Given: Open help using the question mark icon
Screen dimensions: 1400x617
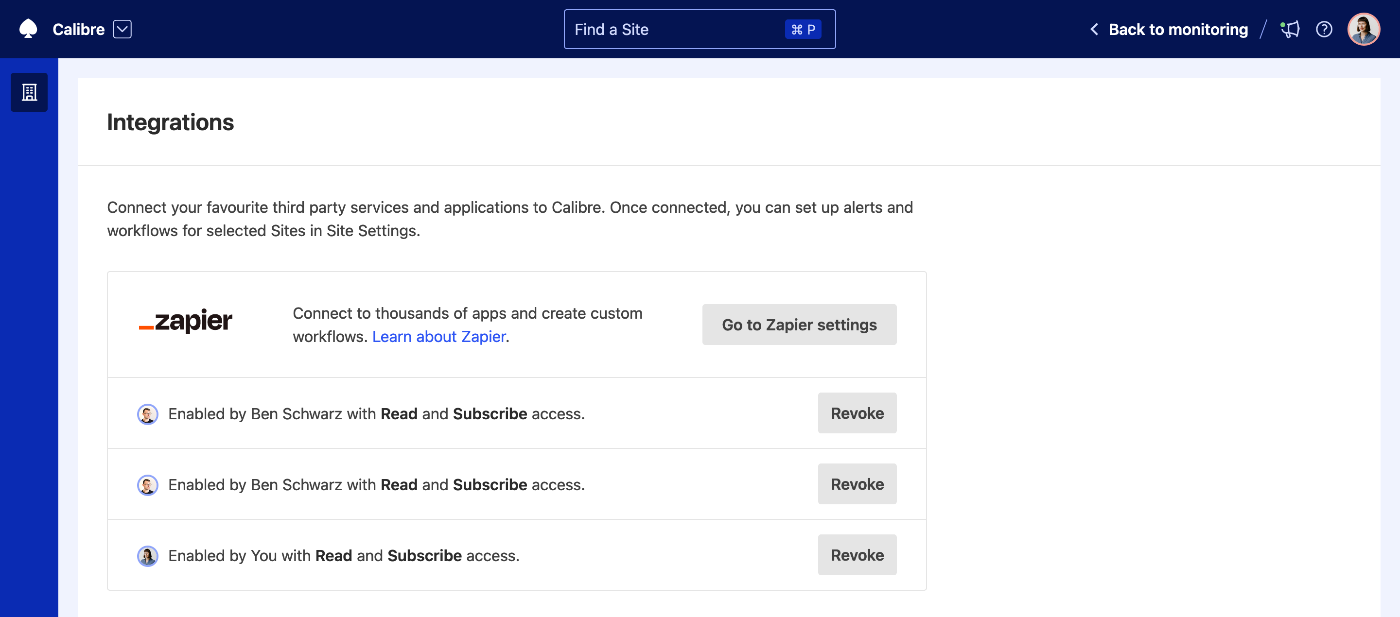Looking at the screenshot, I should point(1324,29).
